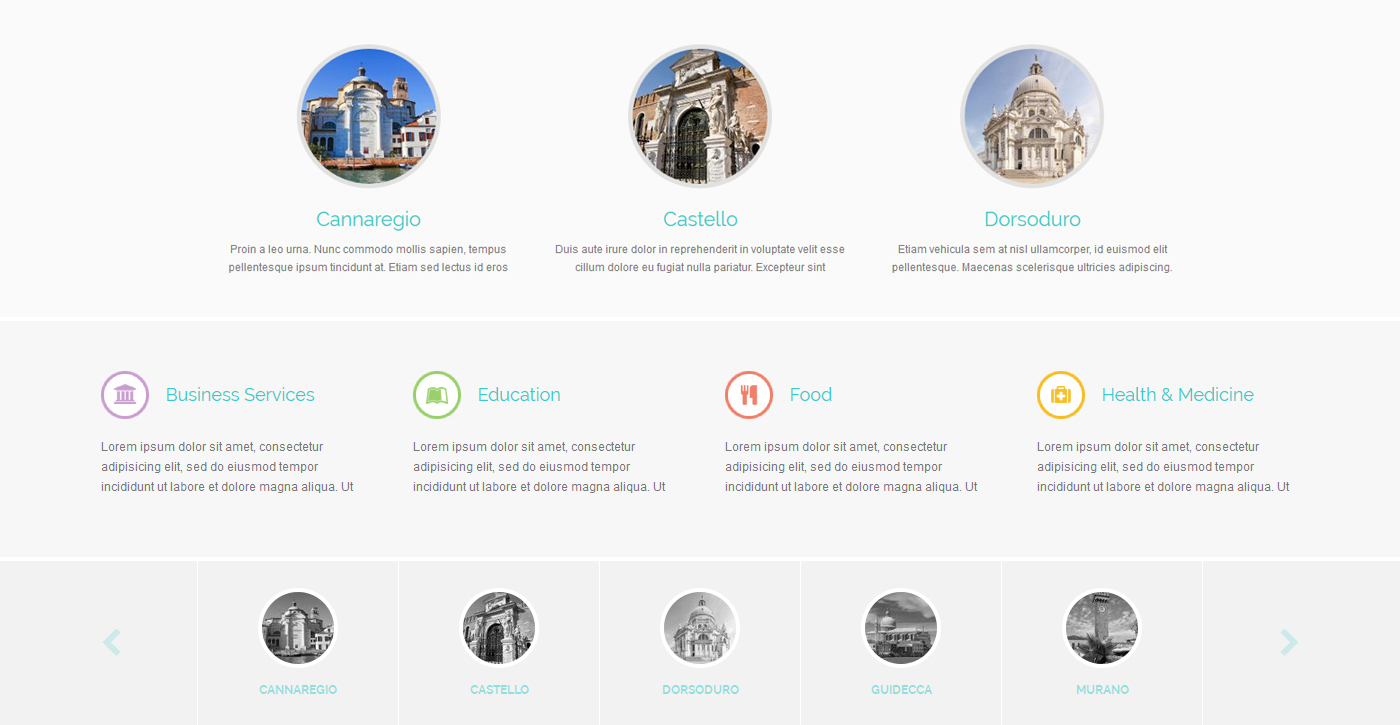Click the Business Services bank icon
1400x725 pixels.
tap(125, 395)
